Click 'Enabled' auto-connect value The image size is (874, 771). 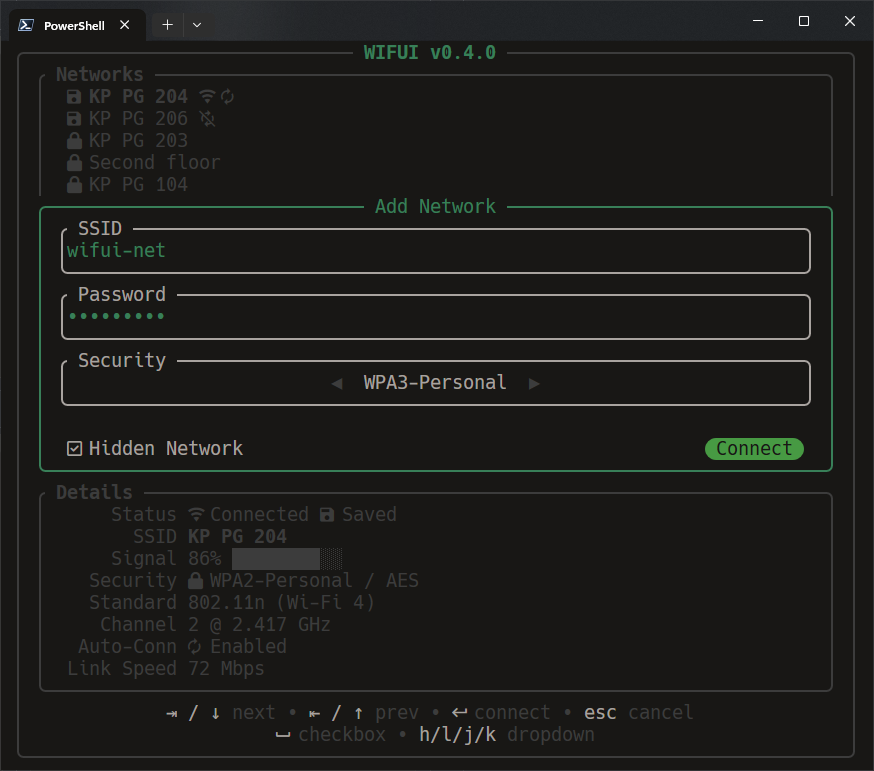pos(248,647)
